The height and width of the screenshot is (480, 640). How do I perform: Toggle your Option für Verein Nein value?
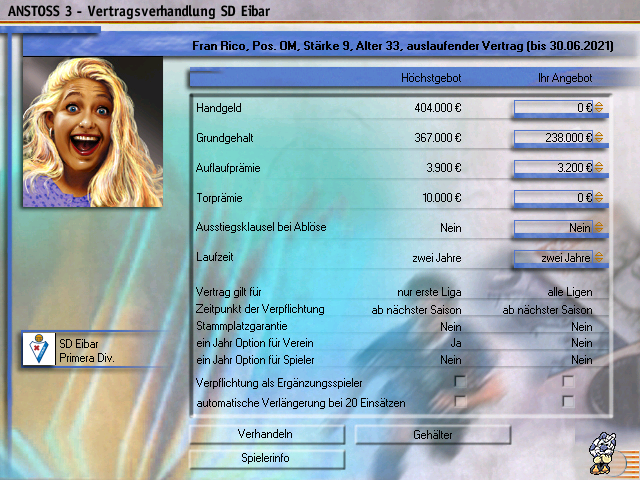click(x=582, y=343)
